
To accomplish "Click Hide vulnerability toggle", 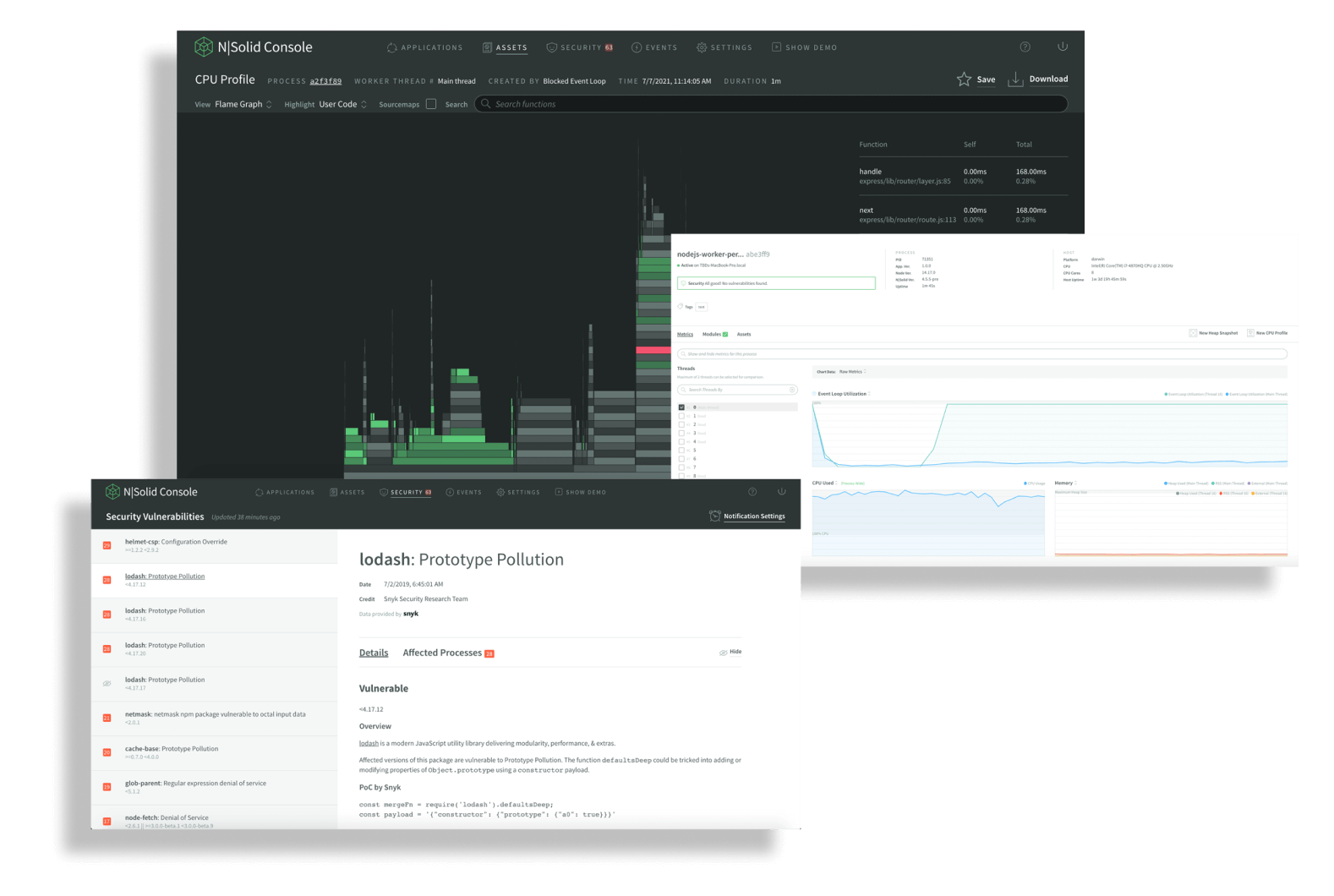I will 730,652.
